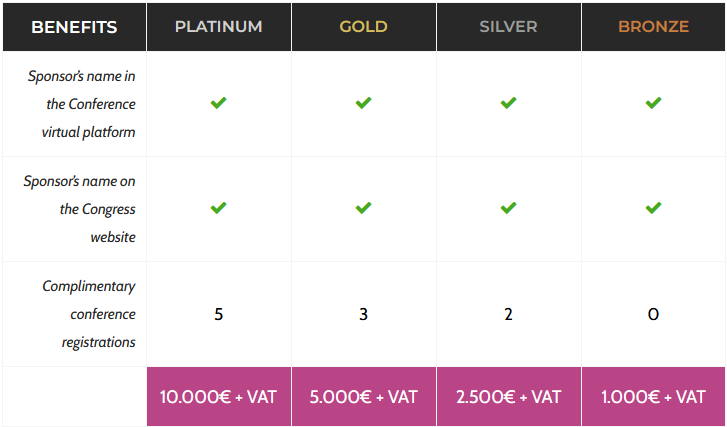
Task: Click the Platinum virtual platform checkmark
Action: tap(218, 103)
